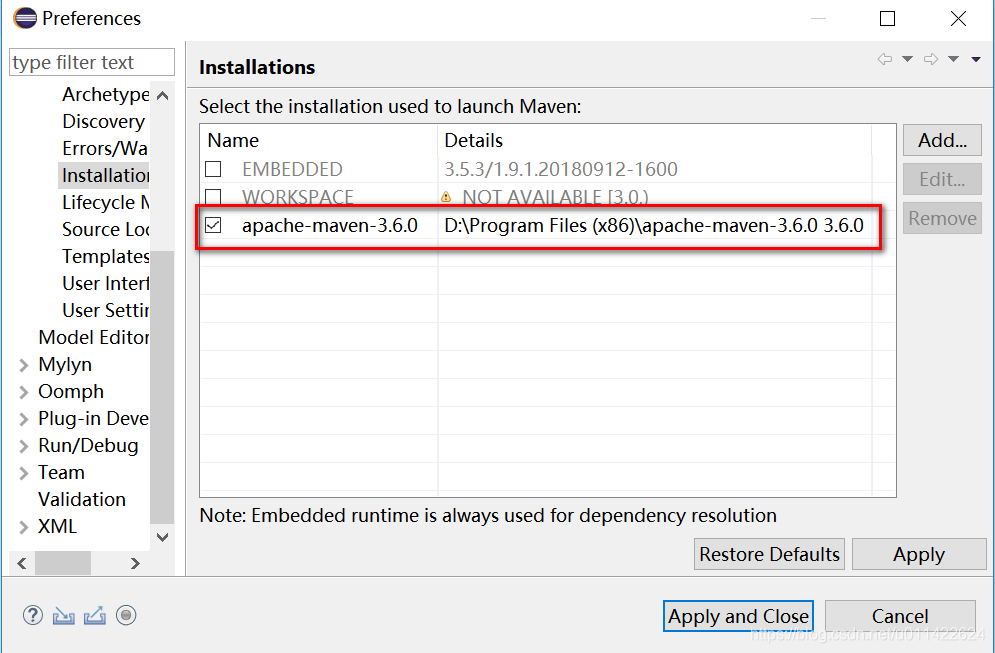Expand the XML preferences node

pos(23,527)
